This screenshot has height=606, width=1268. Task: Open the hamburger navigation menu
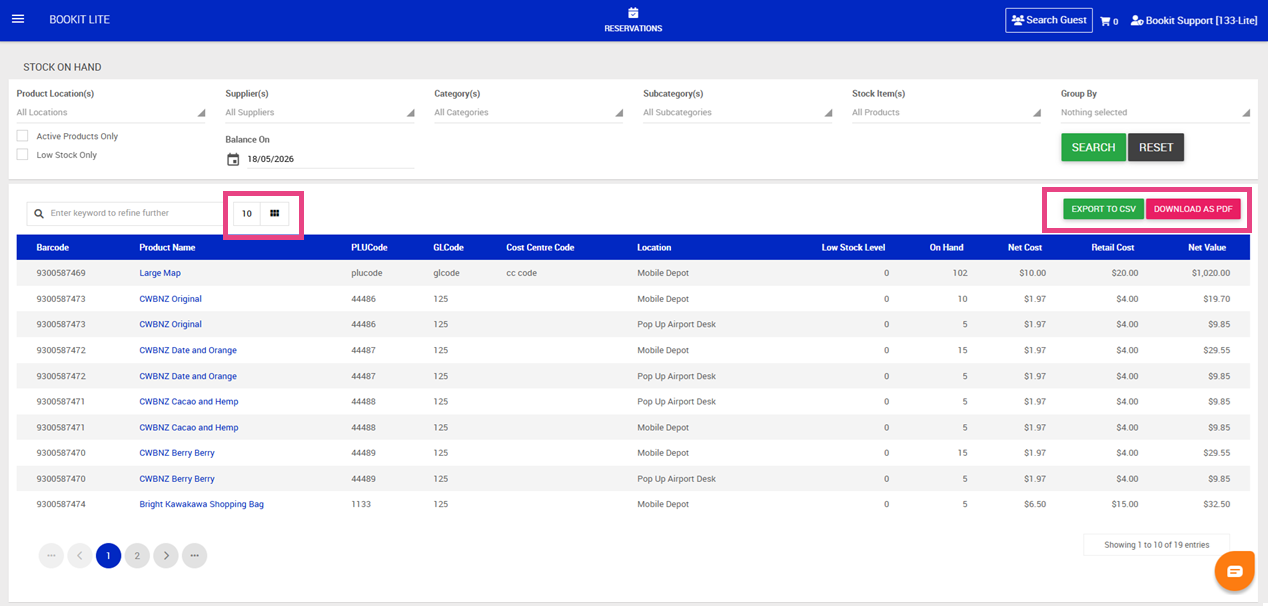[x=17, y=19]
